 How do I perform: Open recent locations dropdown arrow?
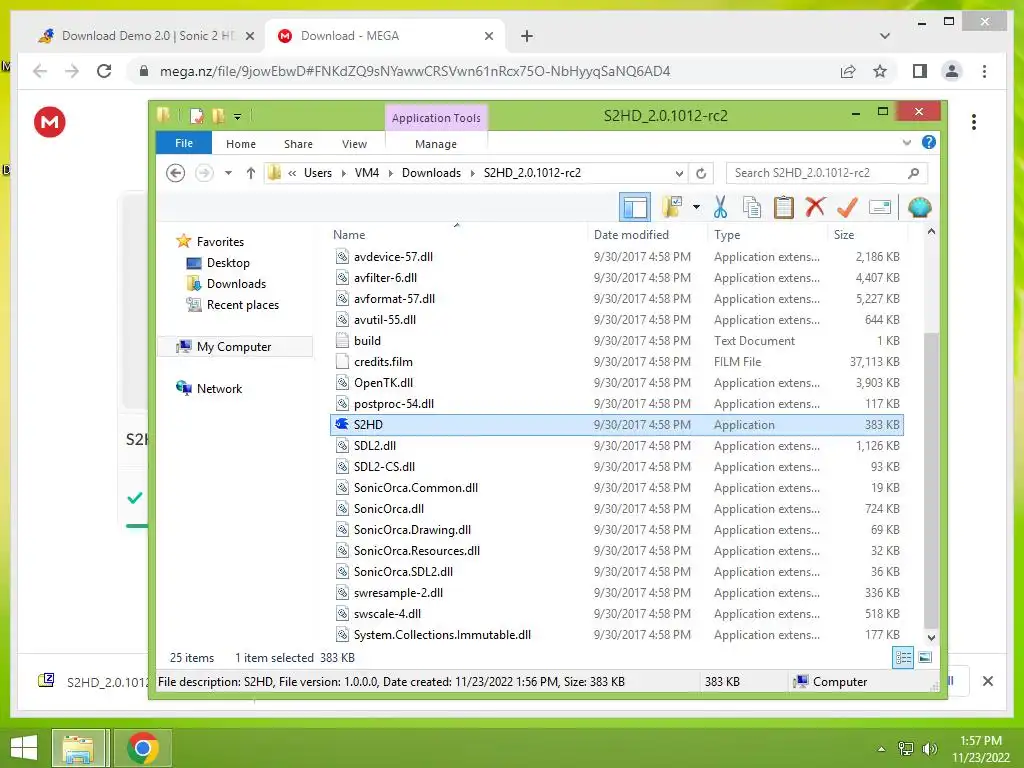click(228, 173)
